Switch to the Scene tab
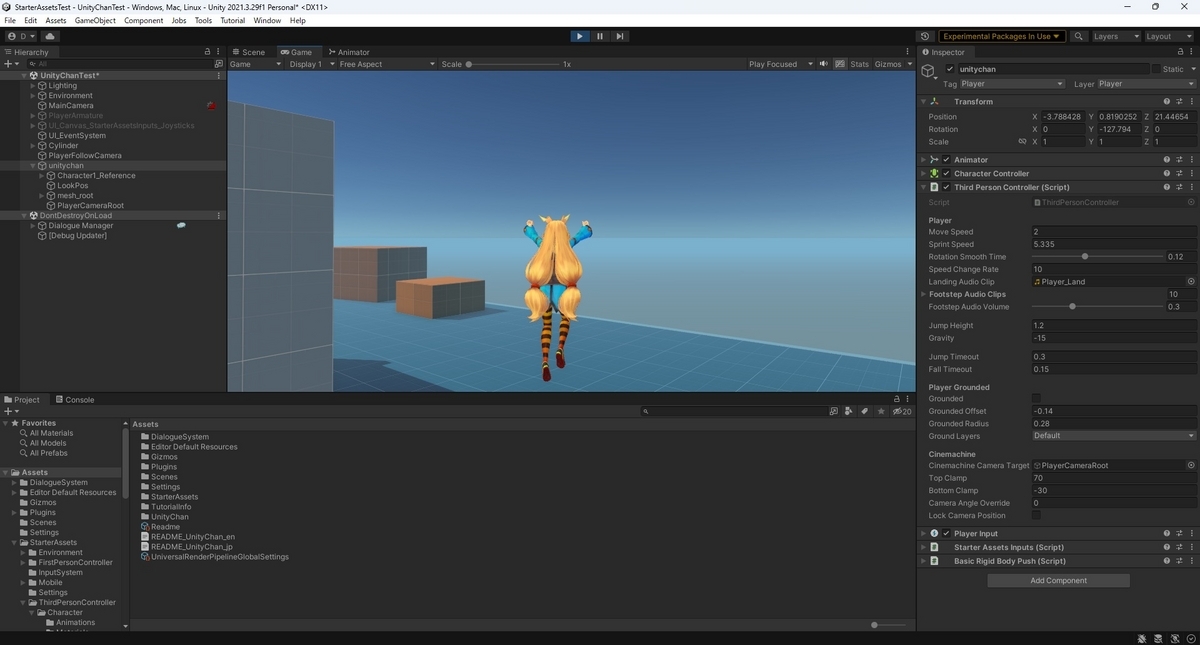 click(249, 52)
